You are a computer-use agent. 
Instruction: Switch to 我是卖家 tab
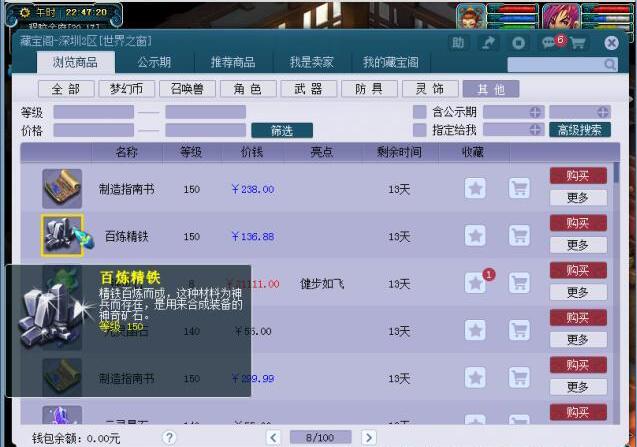pos(312,63)
